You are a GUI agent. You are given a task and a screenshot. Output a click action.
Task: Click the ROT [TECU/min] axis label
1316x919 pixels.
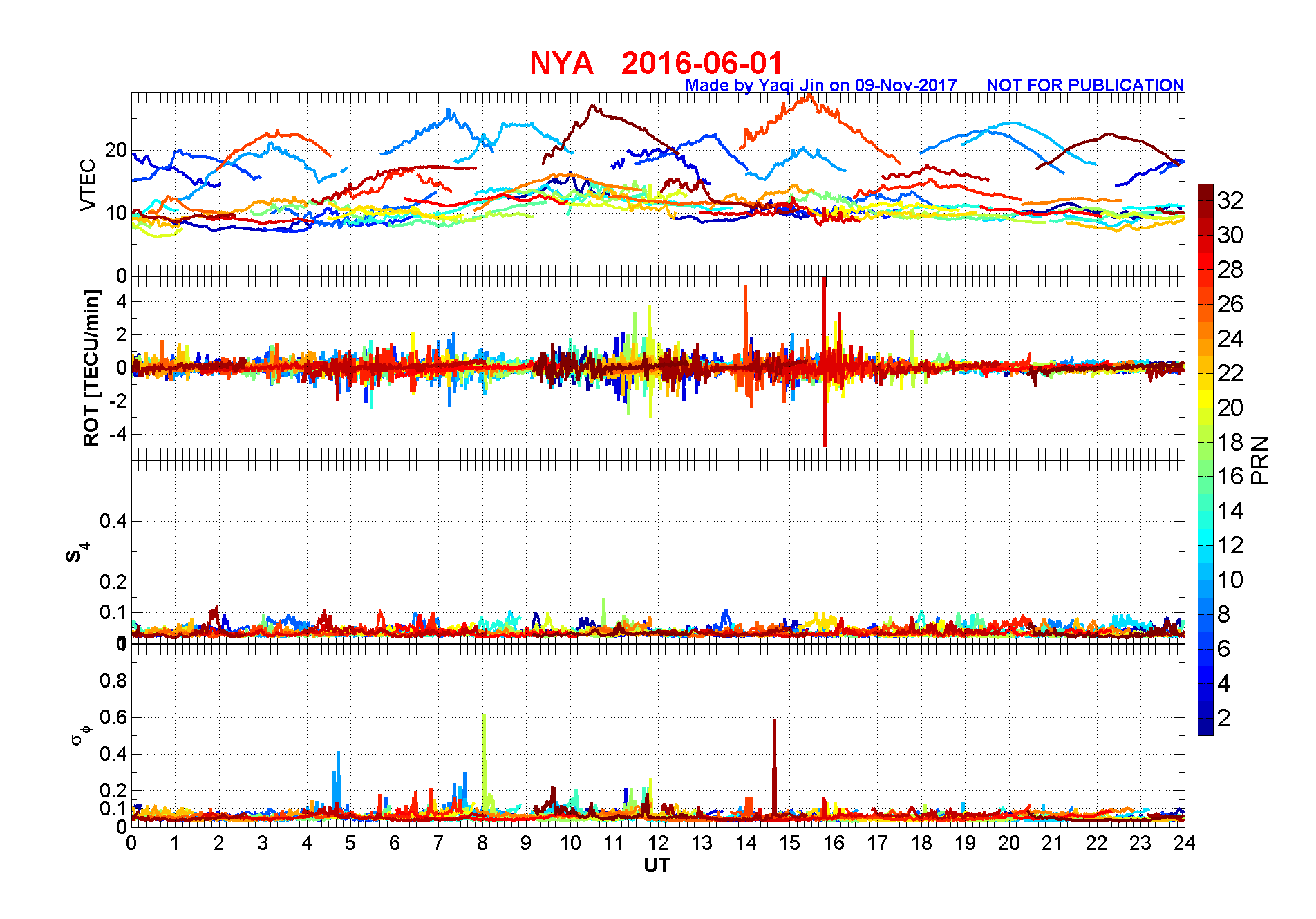91,368
